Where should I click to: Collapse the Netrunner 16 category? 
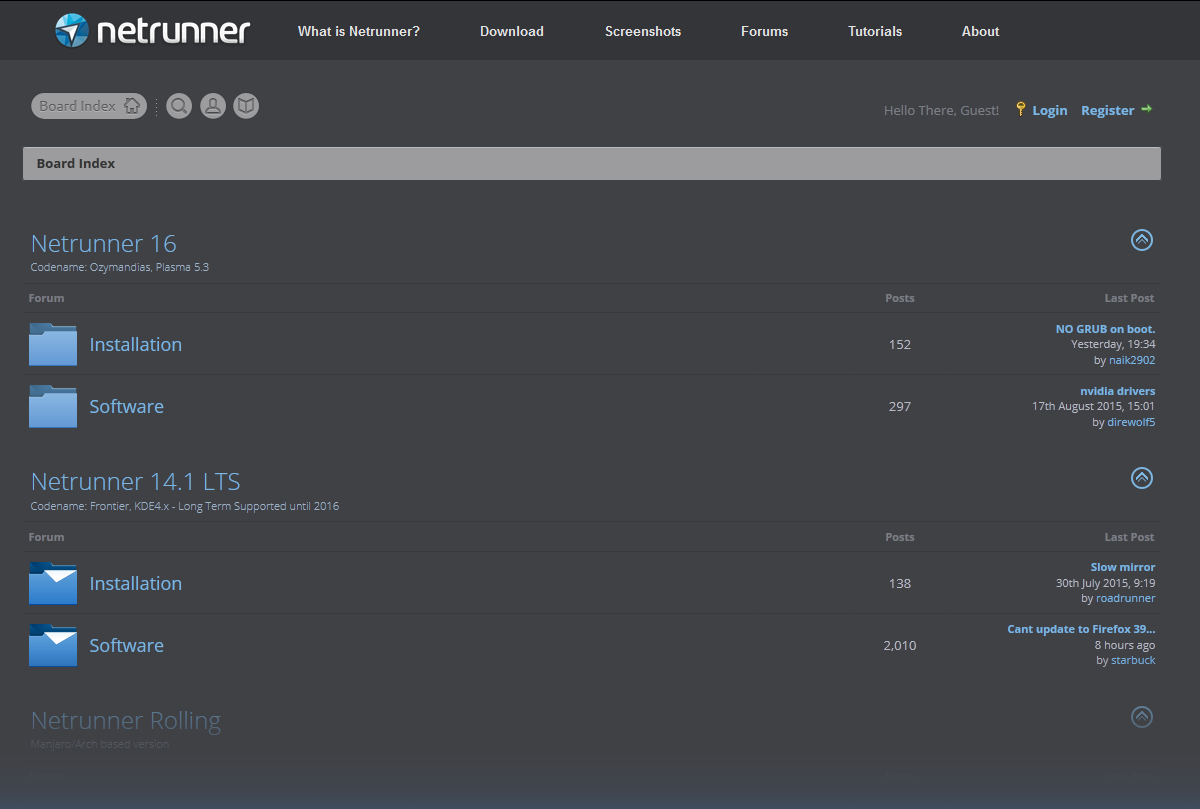tap(1142, 240)
